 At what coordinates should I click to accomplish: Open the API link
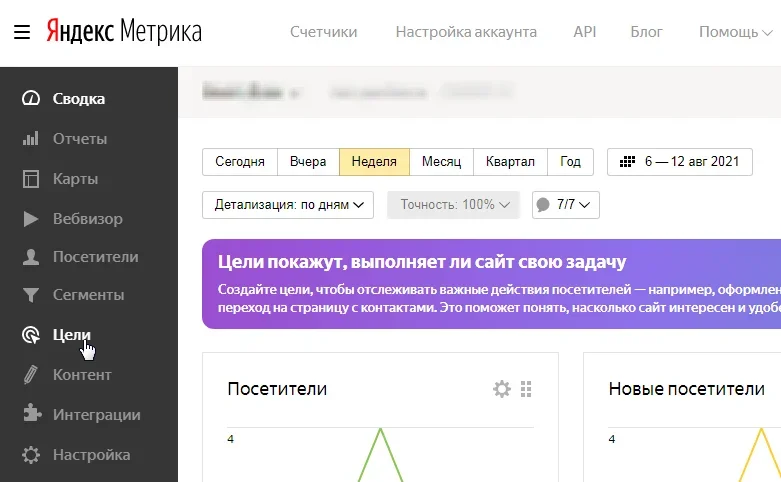pos(585,32)
